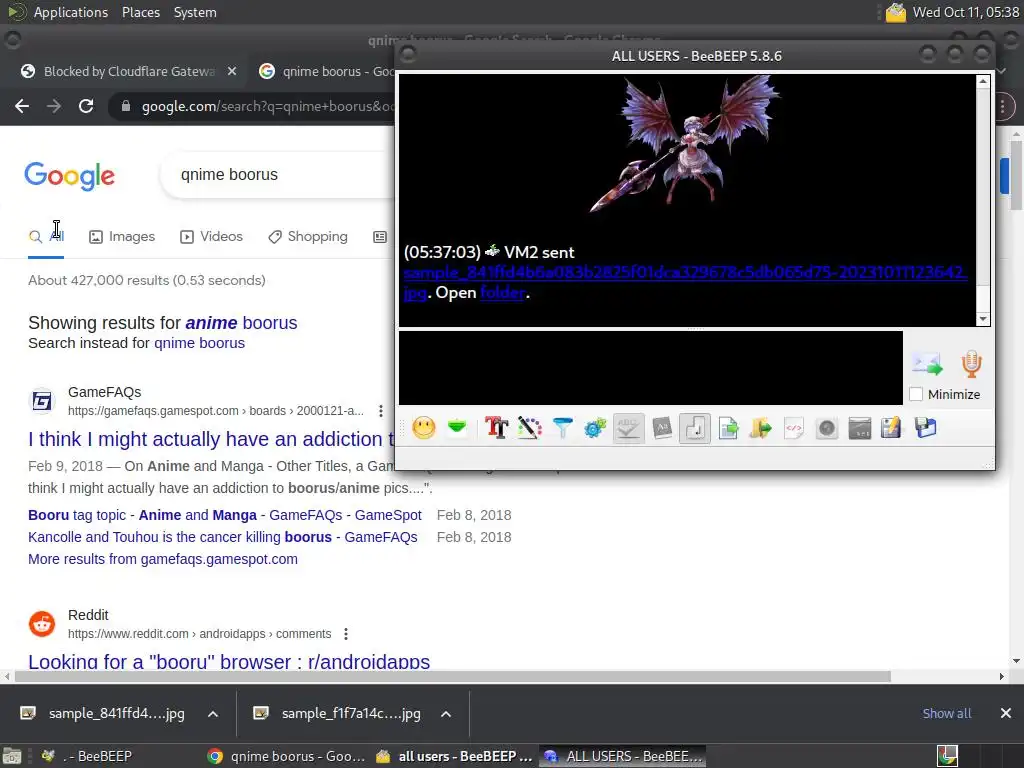This screenshot has height=768, width=1024.
Task: Reload the Google search page
Action: click(86, 106)
